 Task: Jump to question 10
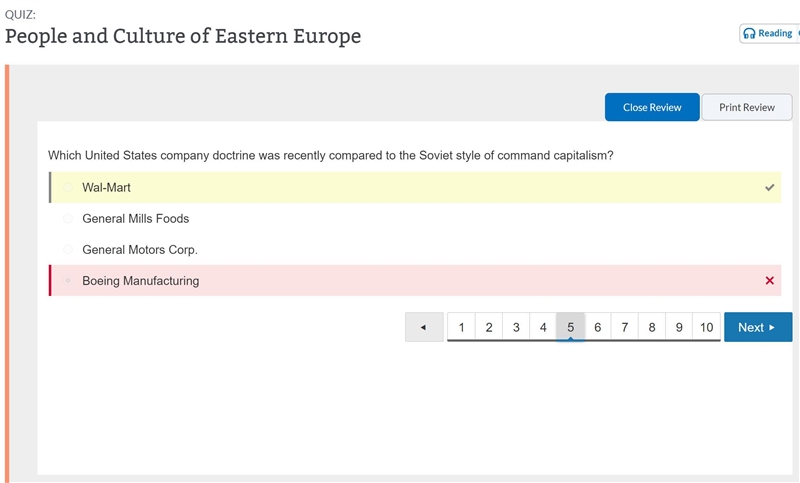click(707, 327)
